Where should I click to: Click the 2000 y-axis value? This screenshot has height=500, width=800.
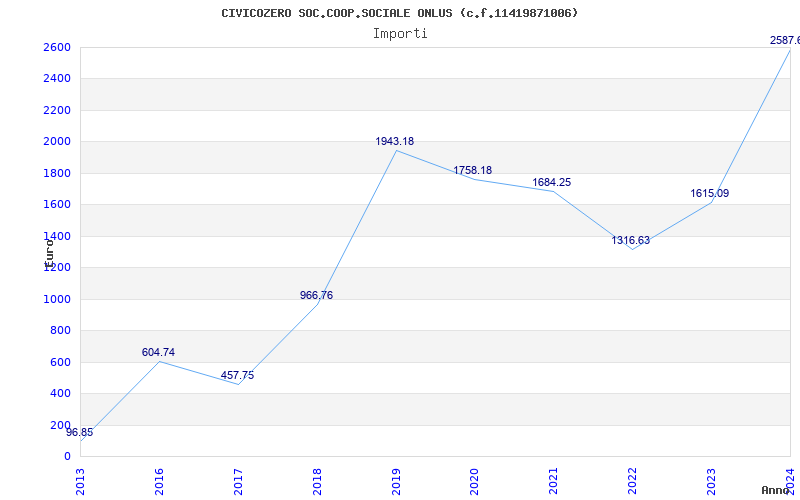click(57, 142)
